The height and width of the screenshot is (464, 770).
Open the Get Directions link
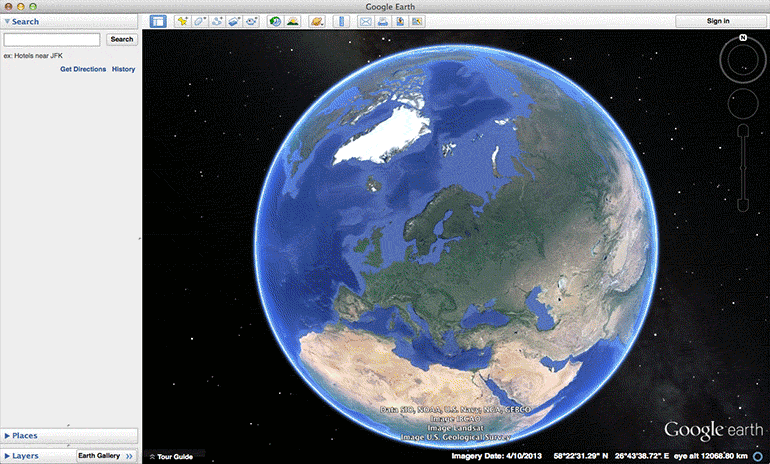tap(83, 69)
